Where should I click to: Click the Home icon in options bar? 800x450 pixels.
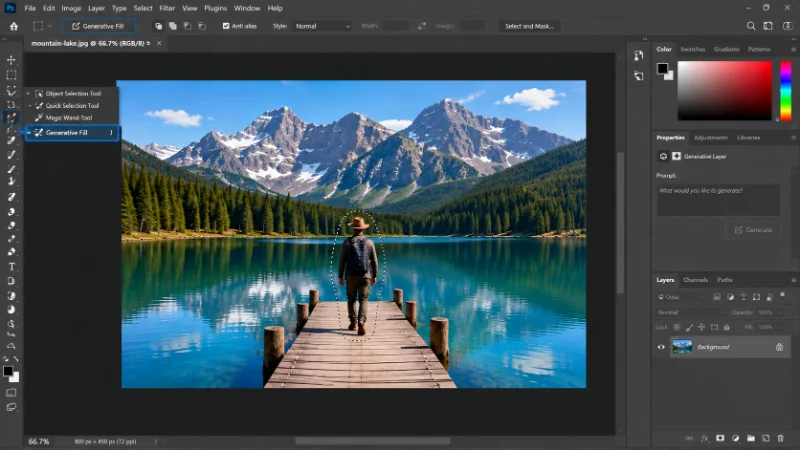[14, 26]
